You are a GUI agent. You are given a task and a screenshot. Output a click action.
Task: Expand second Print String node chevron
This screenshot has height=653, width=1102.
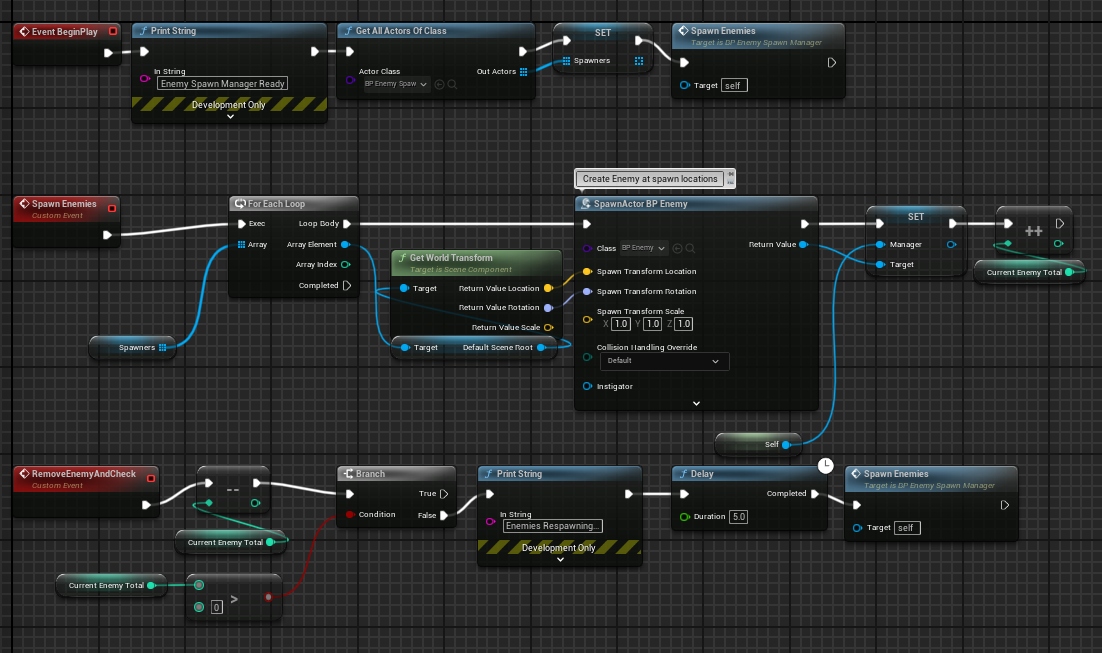pos(560,560)
